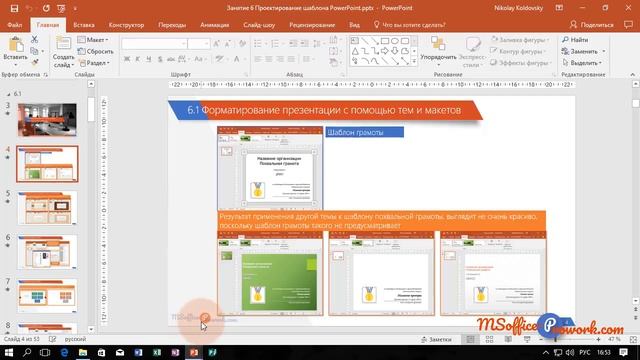Screen dimensions: 640x360
Task: Open the comments pane icon in the top right
Action: point(629,25)
